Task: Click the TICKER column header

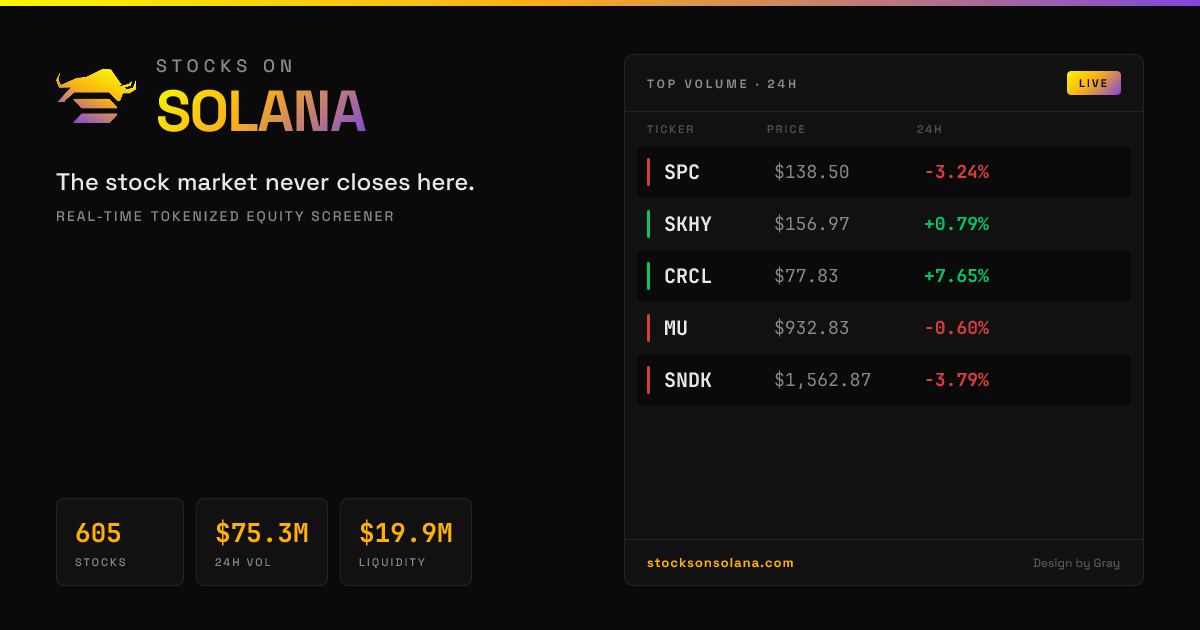Action: click(670, 129)
